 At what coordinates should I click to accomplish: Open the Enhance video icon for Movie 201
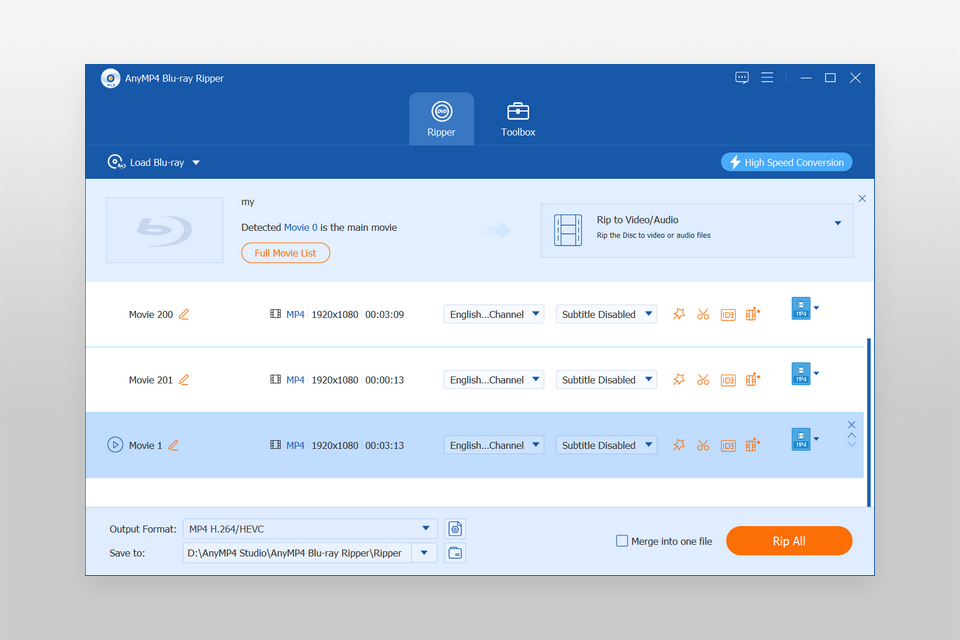click(x=752, y=380)
